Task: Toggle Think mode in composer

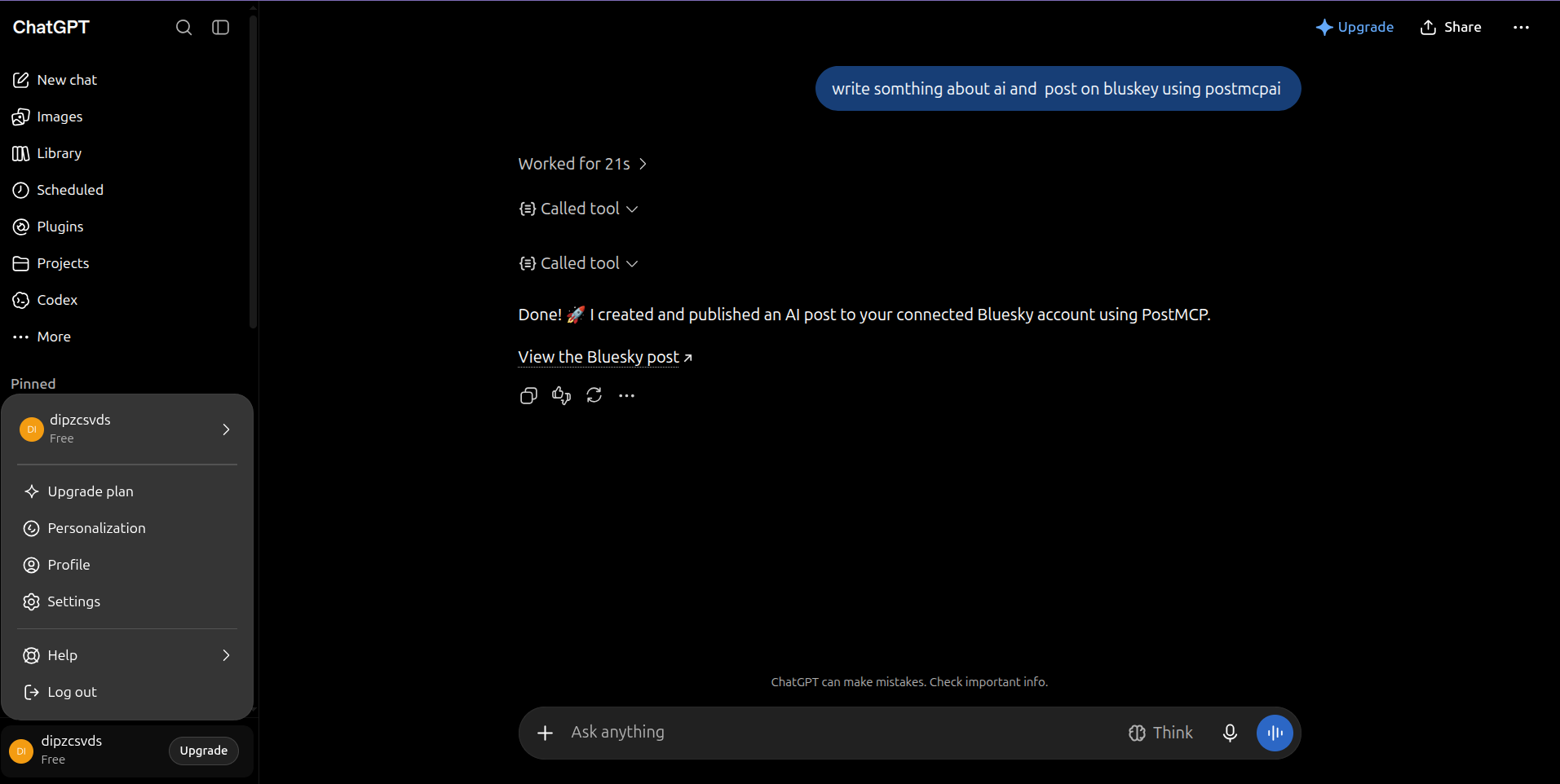Action: pos(1160,733)
